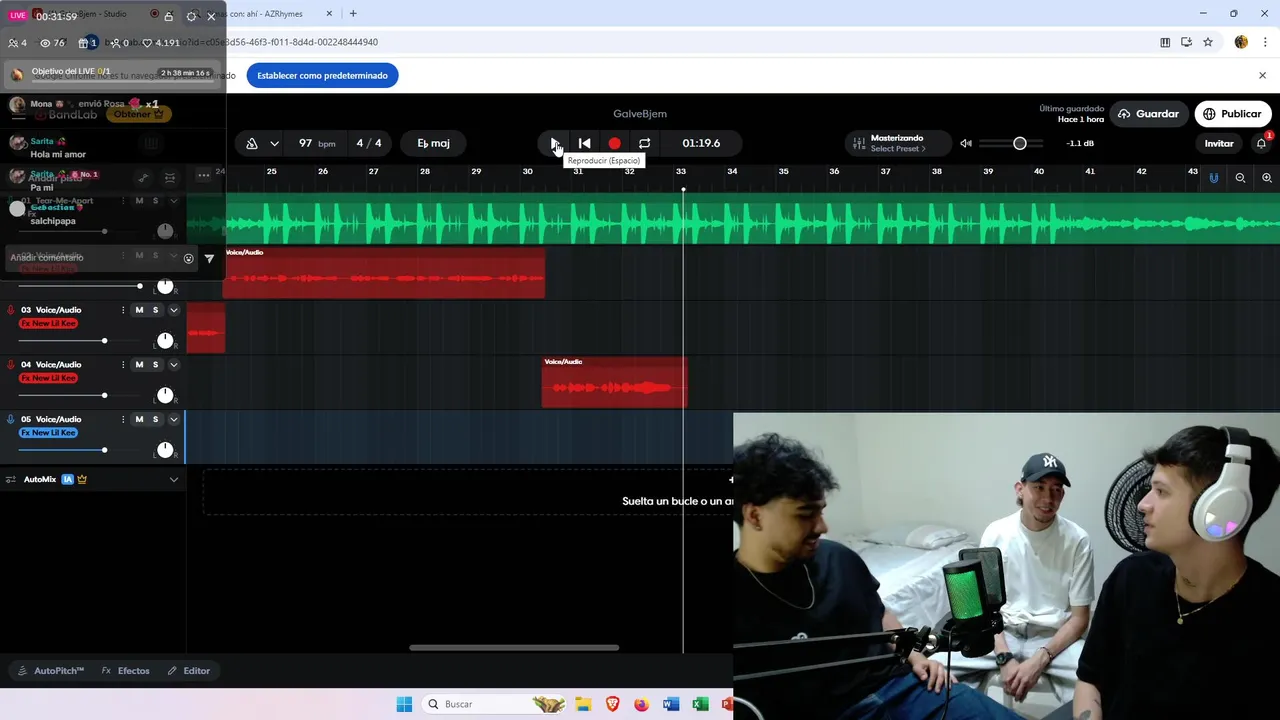Viewport: 1280px width, 720px height.
Task: Open the AutoPitch tab
Action: coord(51,671)
